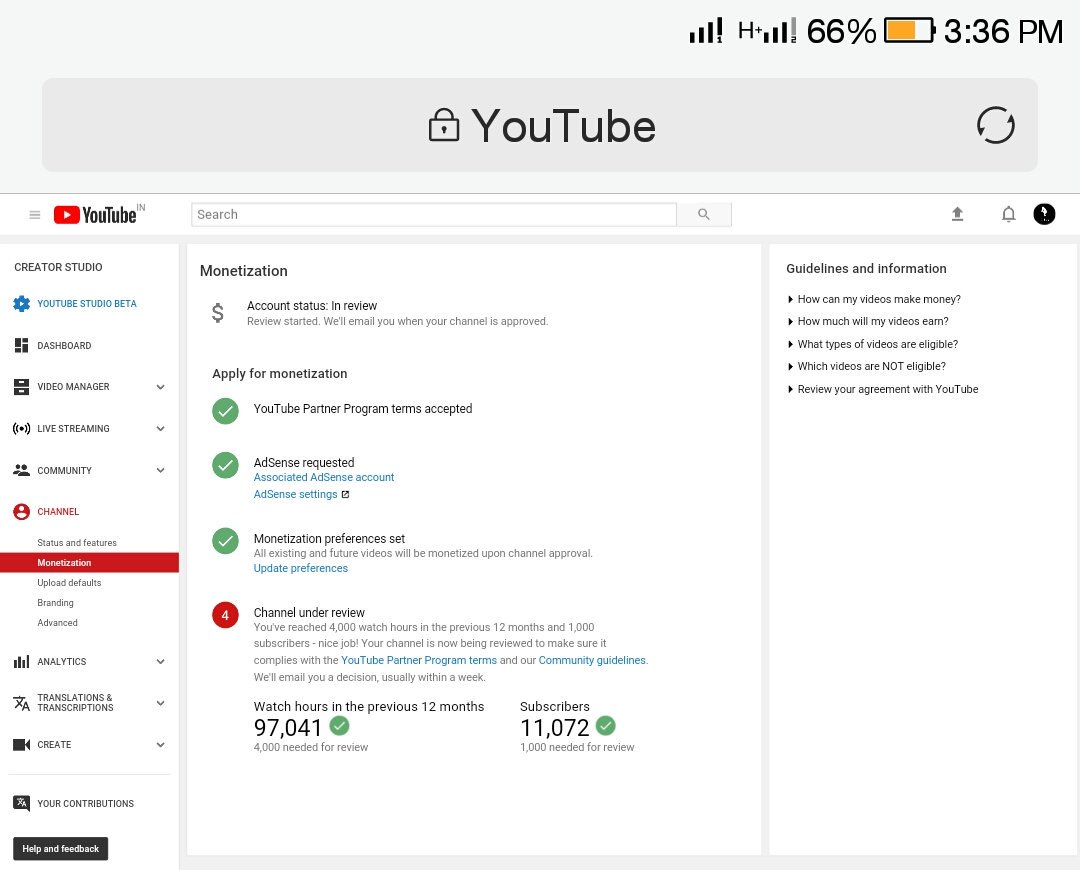
Task: Expand Analytics section chevron
Action: click(160, 661)
